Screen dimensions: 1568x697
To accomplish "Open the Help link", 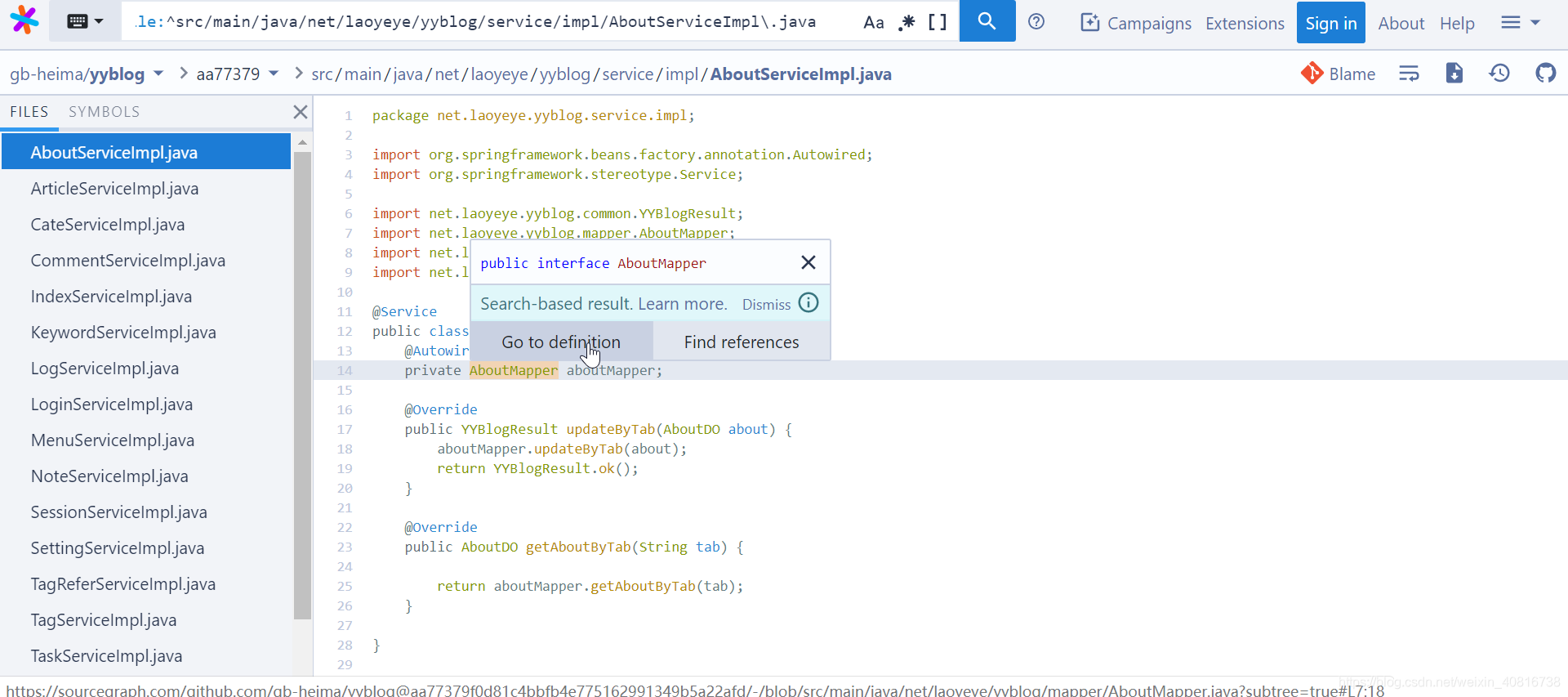I will click(1457, 23).
